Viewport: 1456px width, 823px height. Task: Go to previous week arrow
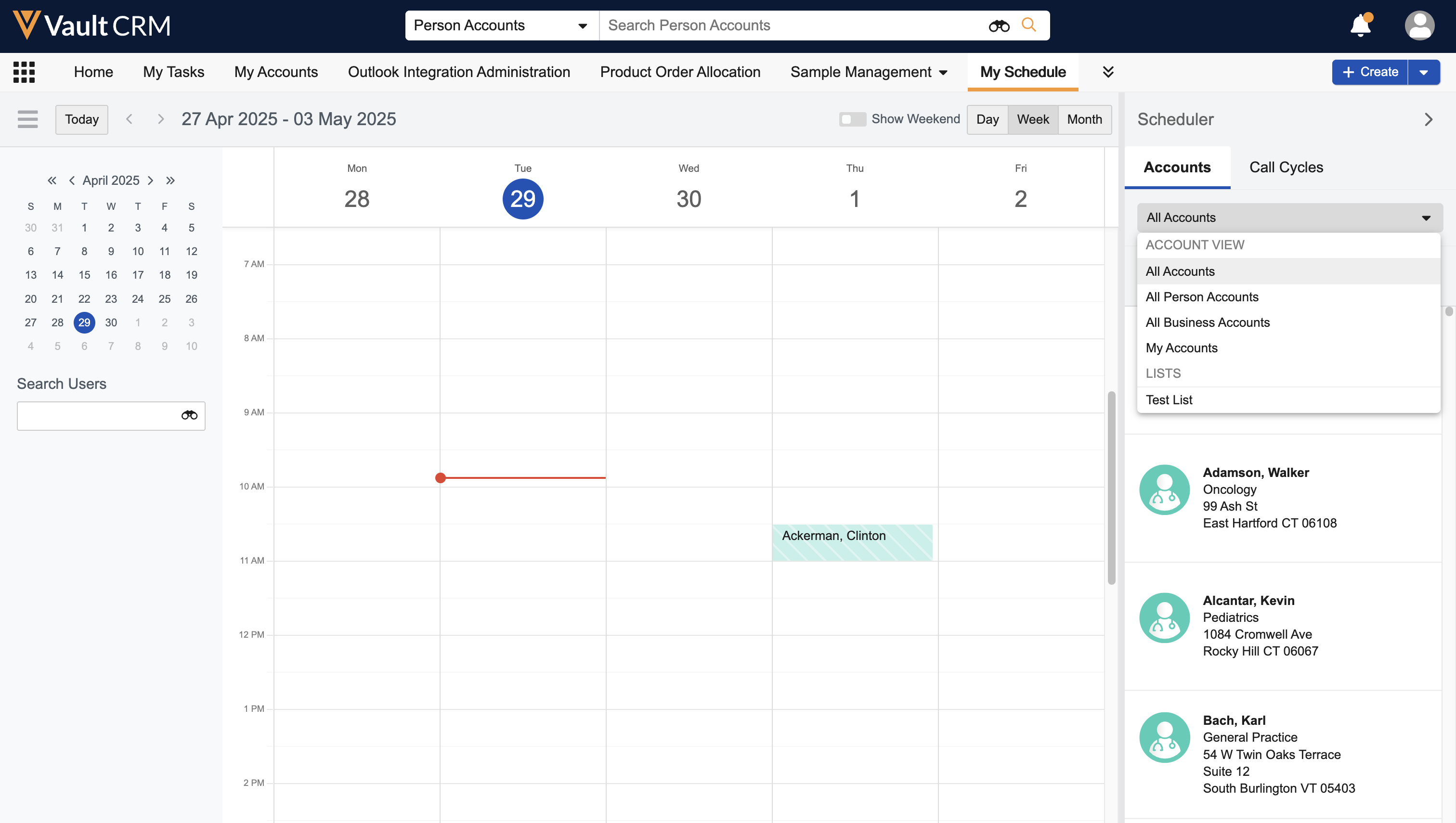(x=129, y=119)
